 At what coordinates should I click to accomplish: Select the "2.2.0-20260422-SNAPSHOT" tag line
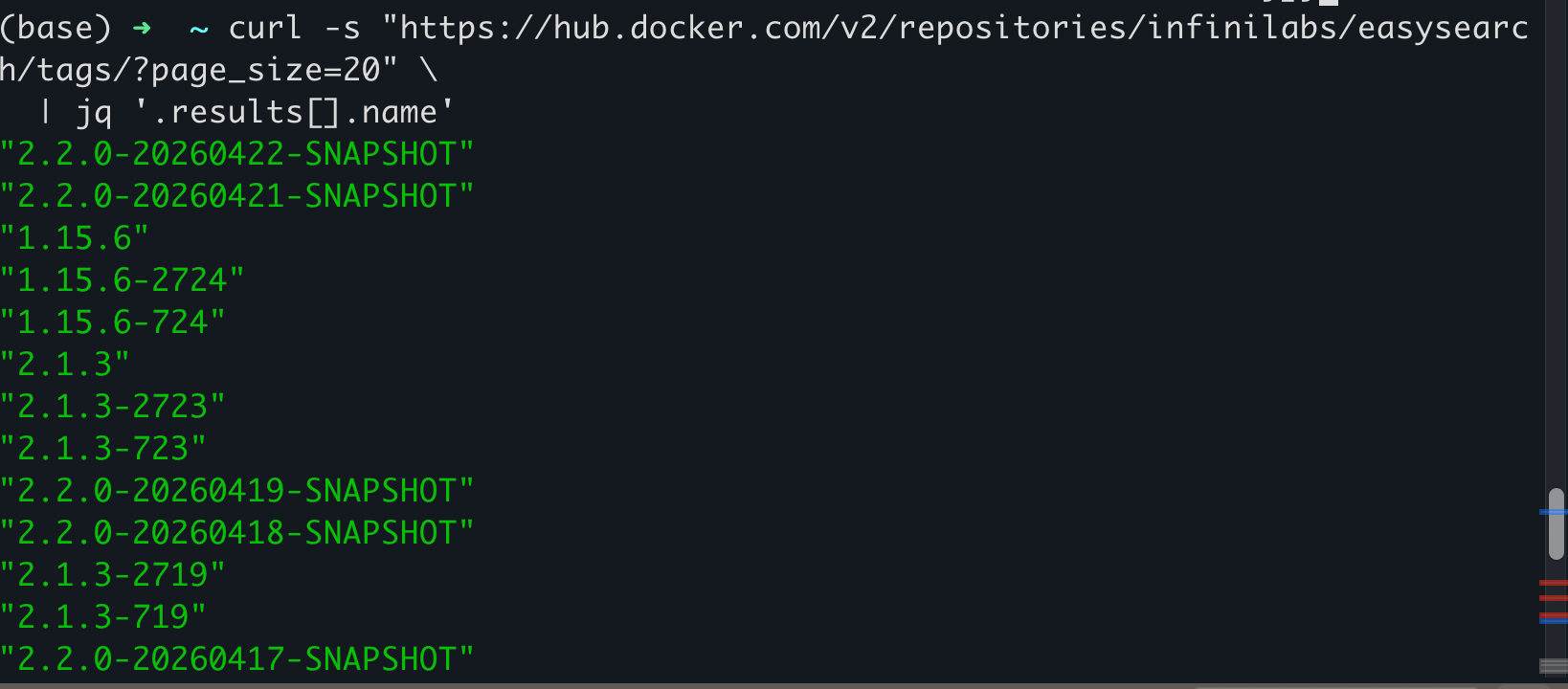(x=236, y=154)
